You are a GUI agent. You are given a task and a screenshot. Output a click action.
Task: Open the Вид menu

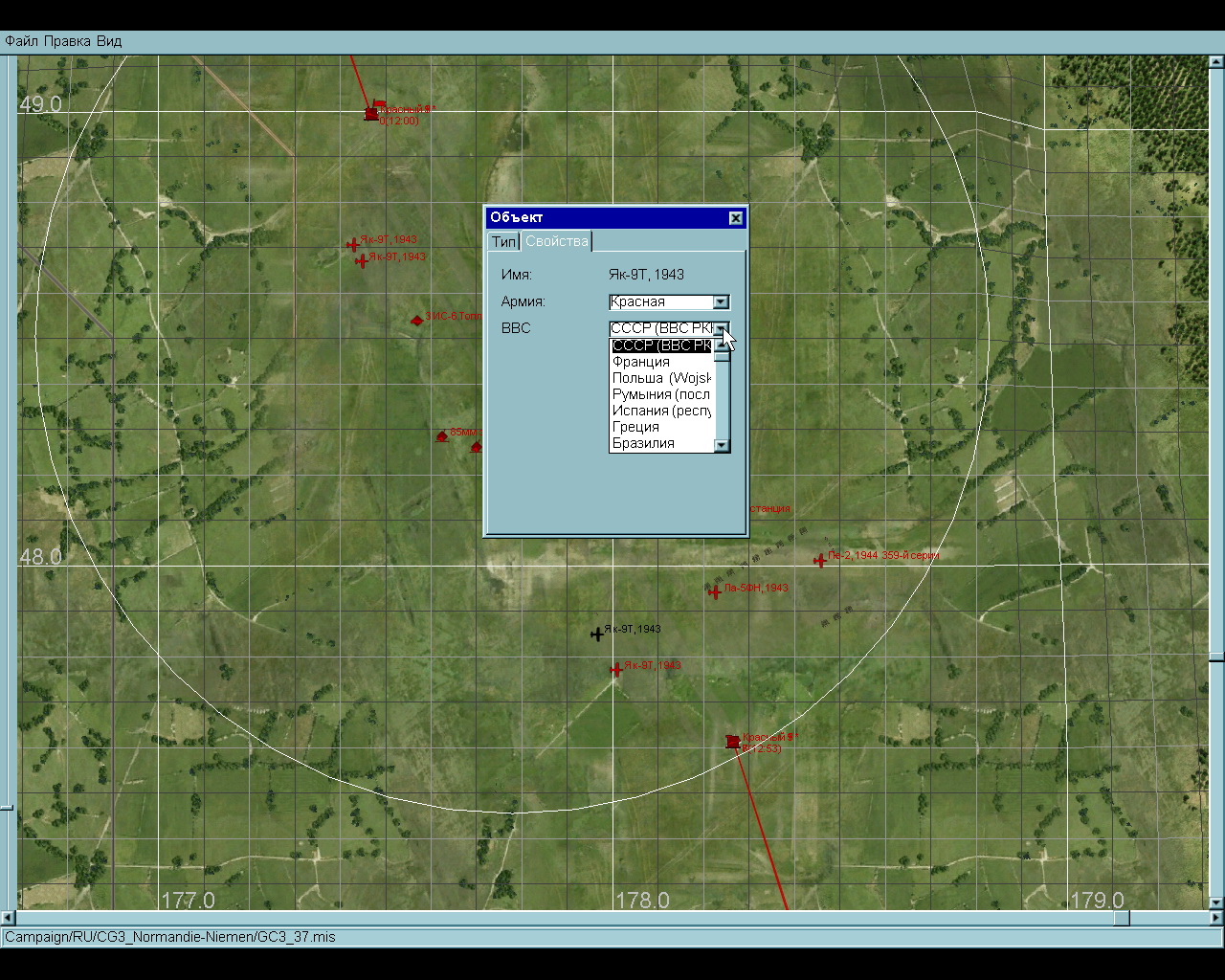coord(109,41)
